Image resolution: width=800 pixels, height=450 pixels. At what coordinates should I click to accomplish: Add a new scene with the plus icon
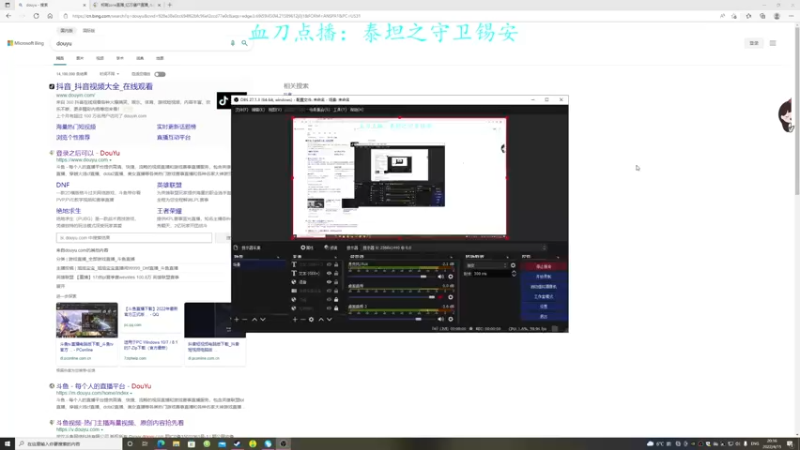pos(237,319)
